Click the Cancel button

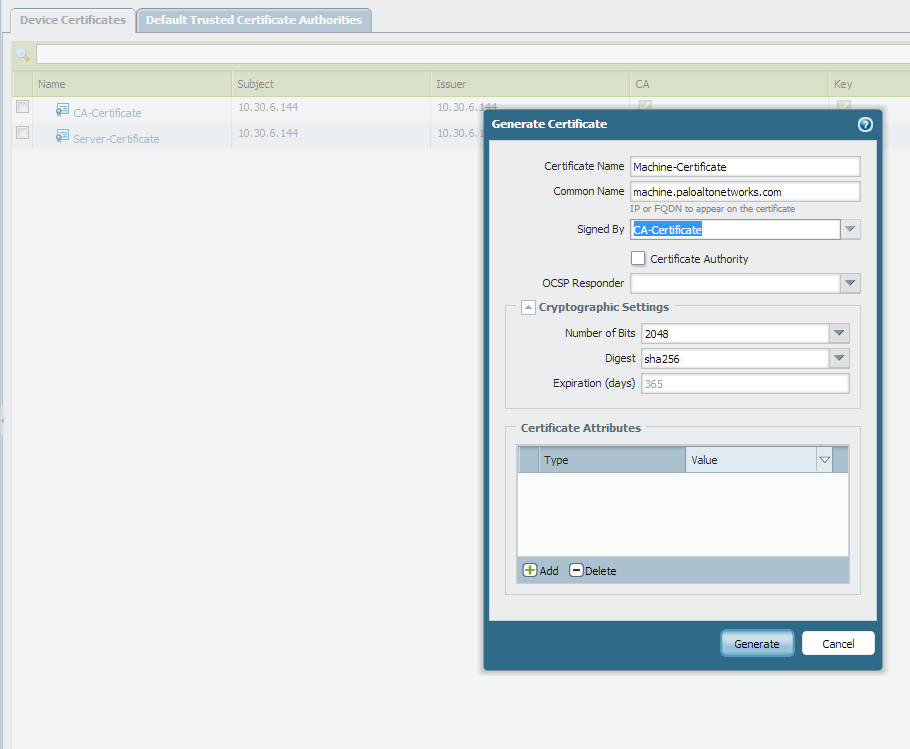838,643
